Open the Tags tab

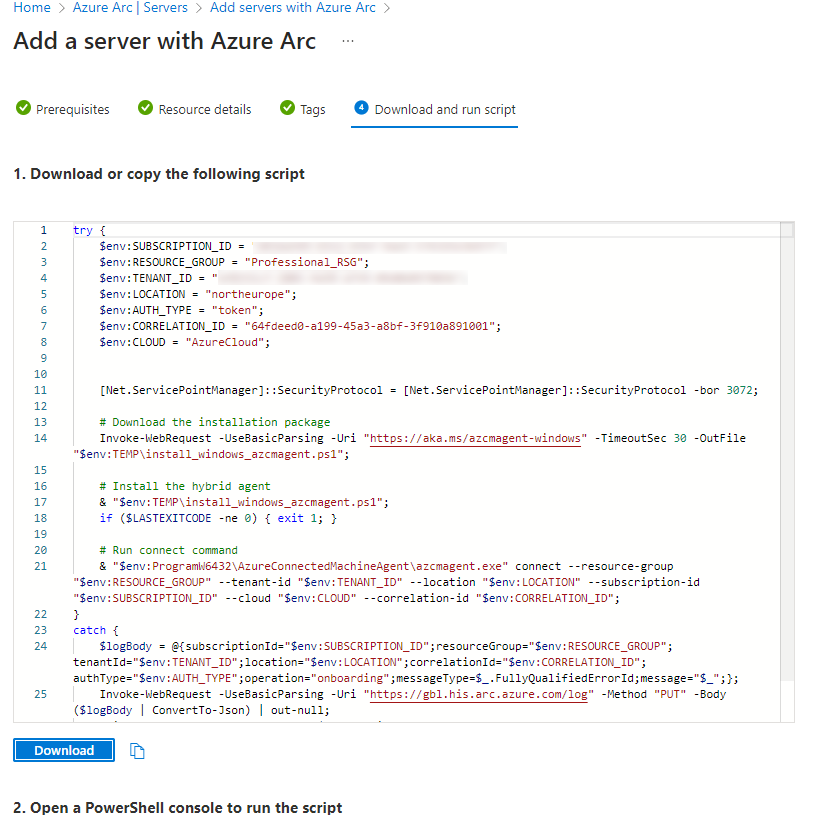312,109
